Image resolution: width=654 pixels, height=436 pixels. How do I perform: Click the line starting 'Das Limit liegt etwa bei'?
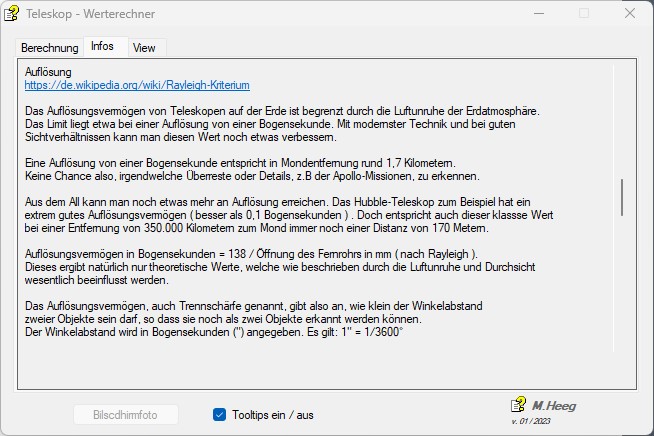point(270,124)
